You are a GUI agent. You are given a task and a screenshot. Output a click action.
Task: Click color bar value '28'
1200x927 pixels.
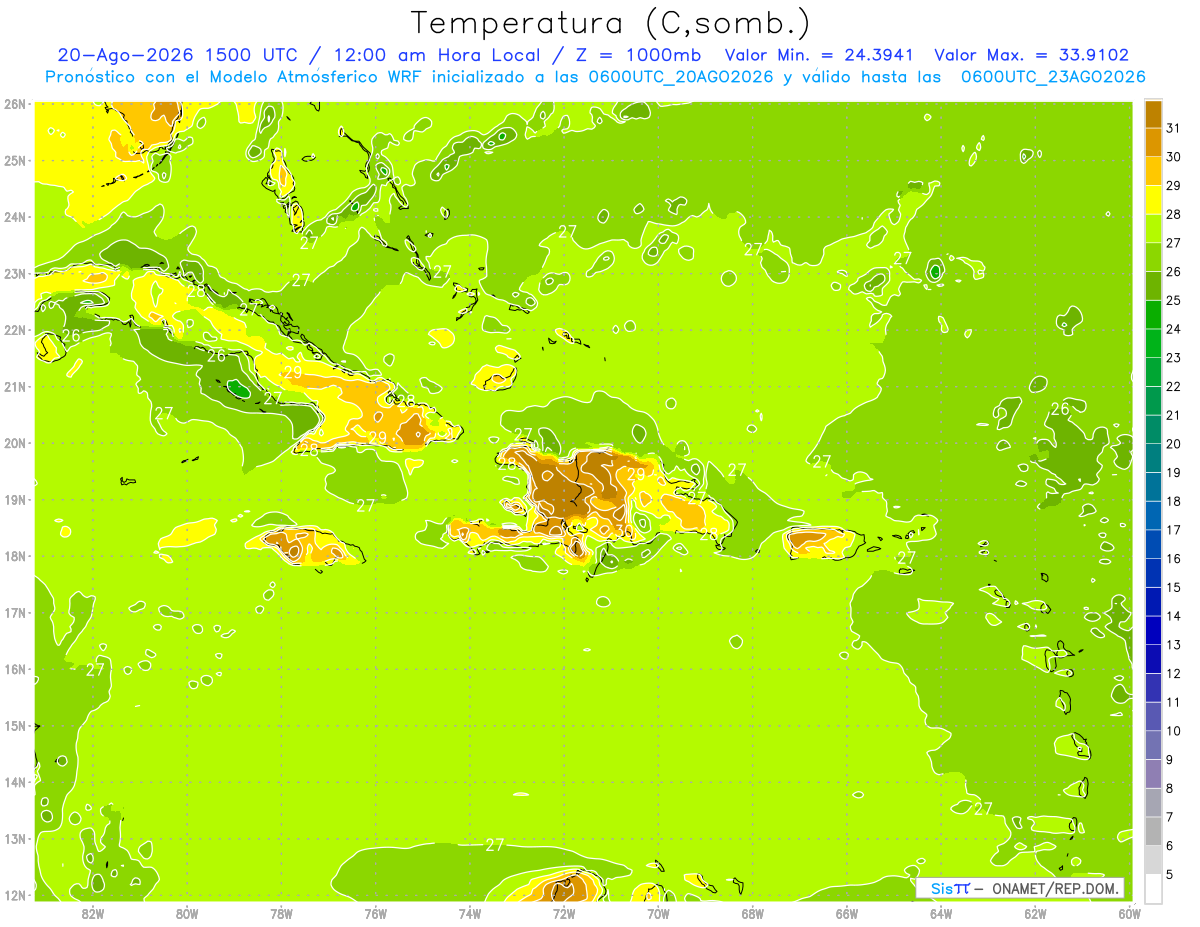click(x=1173, y=214)
